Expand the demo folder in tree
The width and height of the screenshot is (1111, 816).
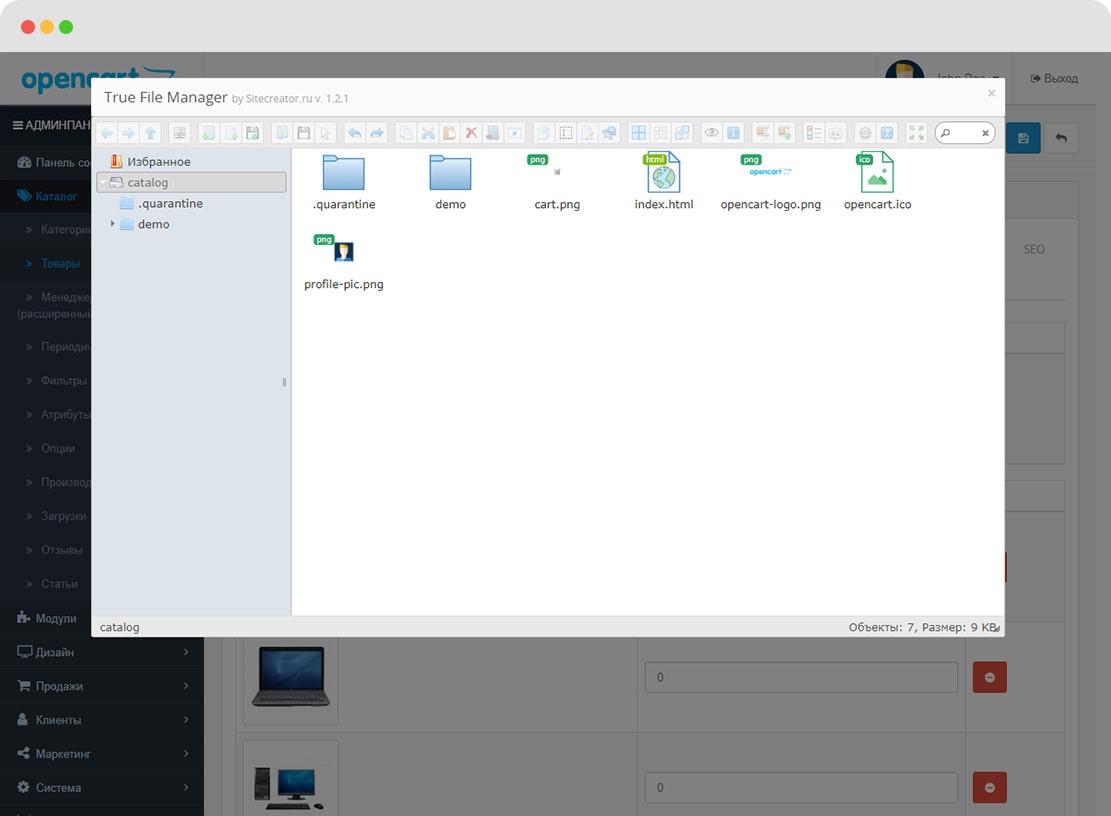(112, 224)
